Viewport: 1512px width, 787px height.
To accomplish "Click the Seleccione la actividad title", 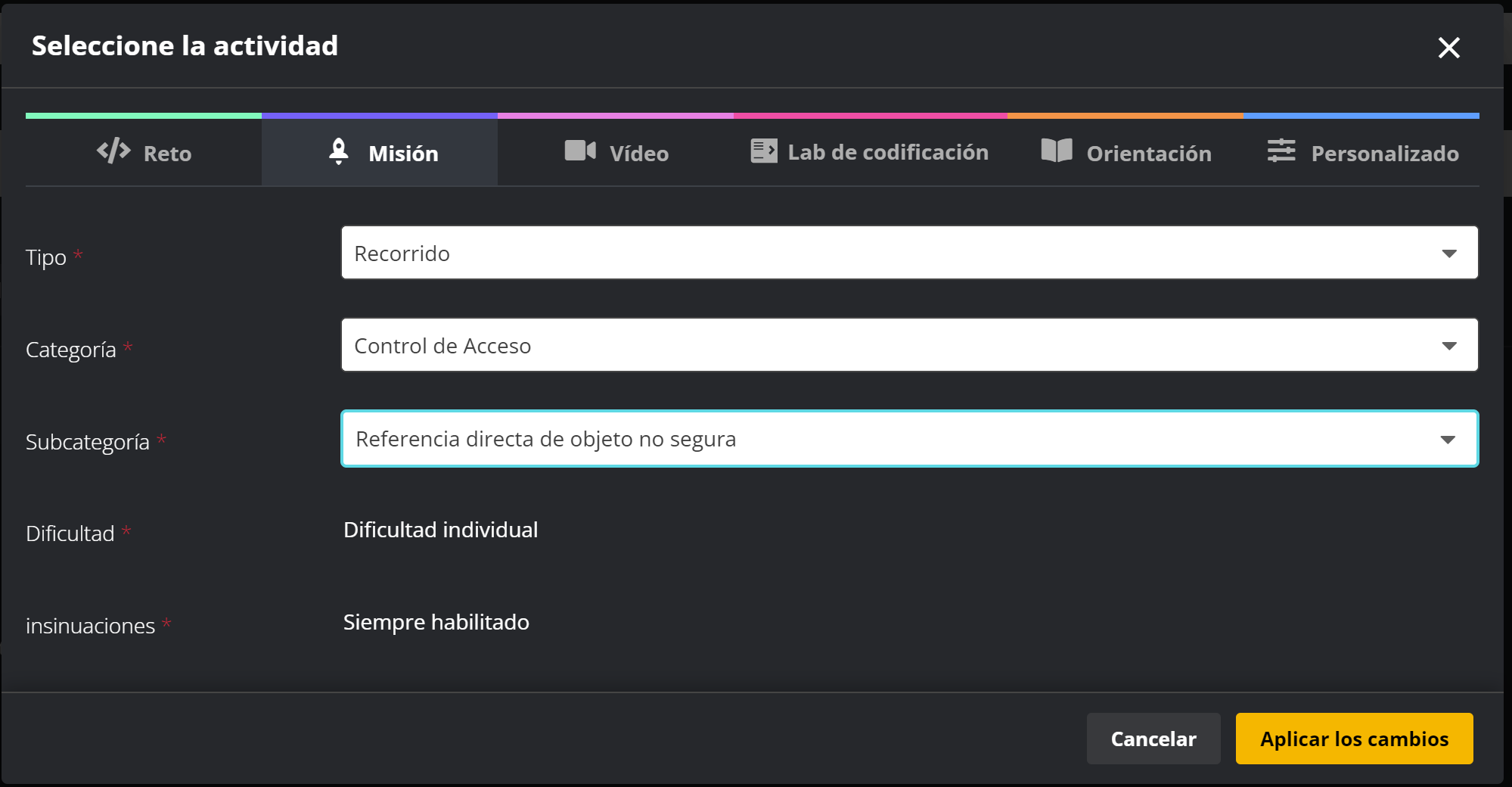I will coord(185,45).
